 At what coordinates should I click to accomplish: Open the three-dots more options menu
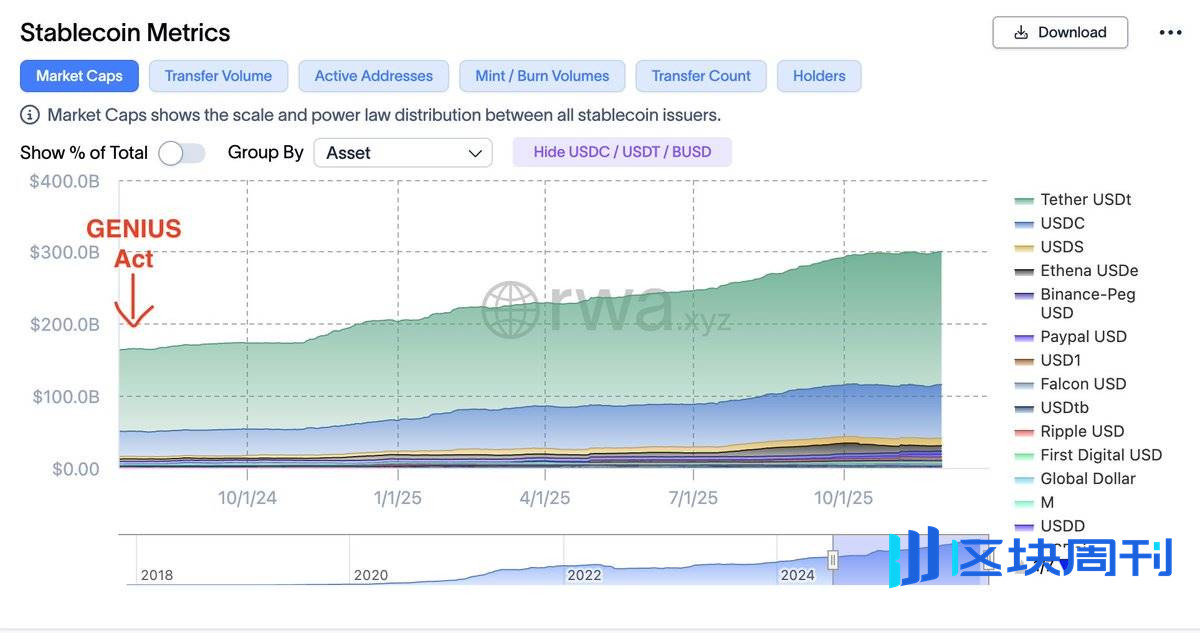[x=1170, y=33]
